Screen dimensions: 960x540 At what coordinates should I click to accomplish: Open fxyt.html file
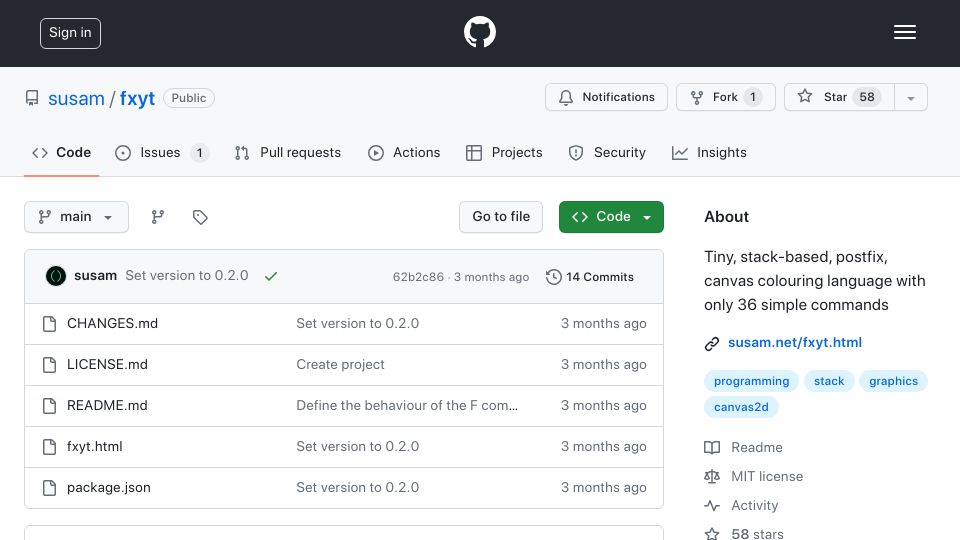(94, 446)
